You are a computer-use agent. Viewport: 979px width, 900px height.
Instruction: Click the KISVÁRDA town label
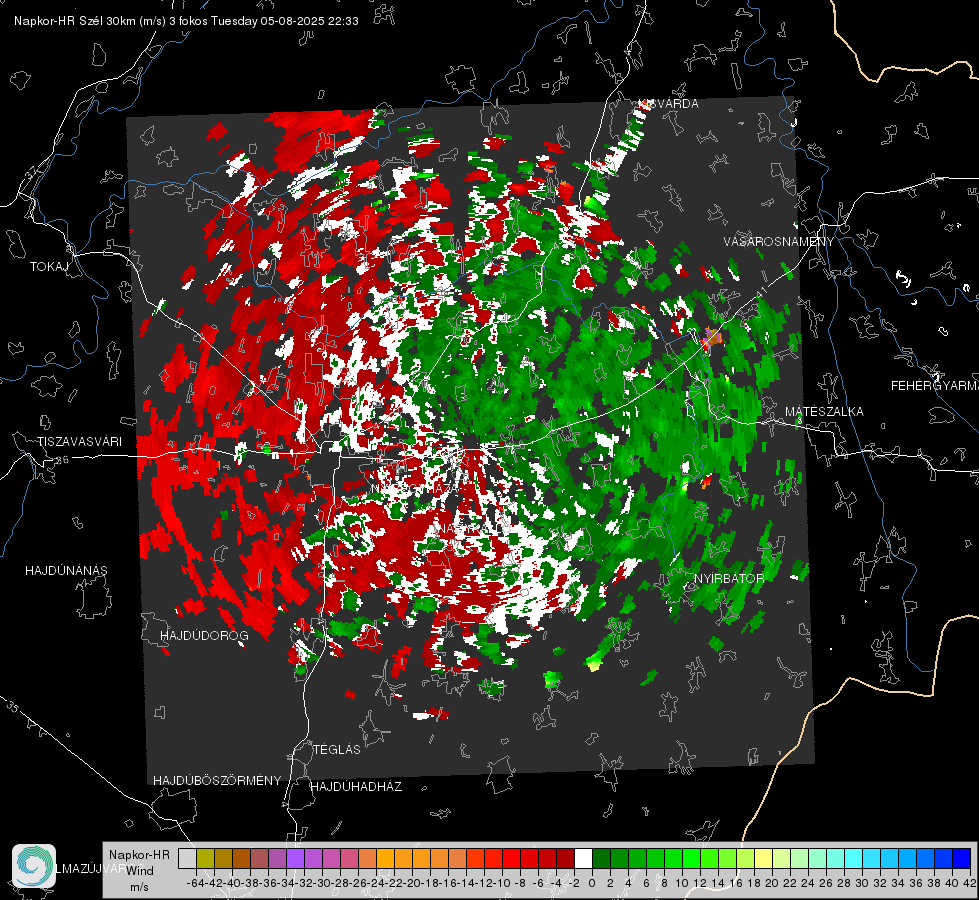[668, 104]
